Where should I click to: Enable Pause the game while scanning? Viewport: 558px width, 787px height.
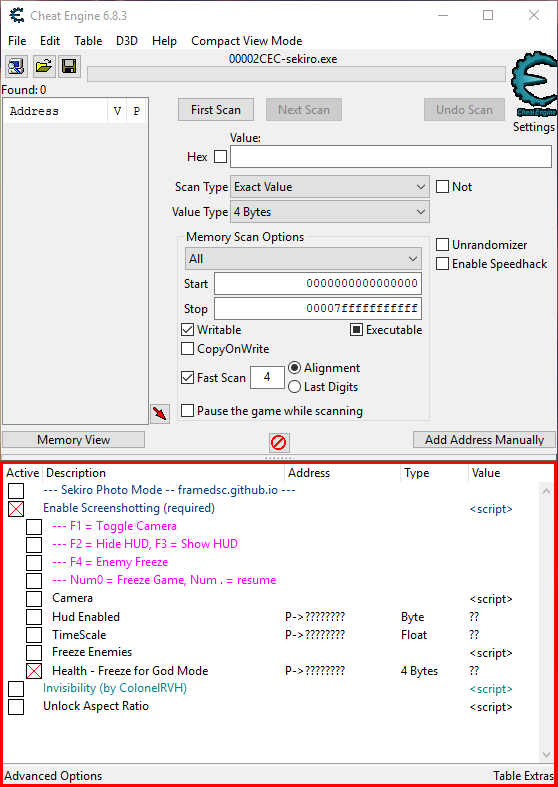(187, 411)
